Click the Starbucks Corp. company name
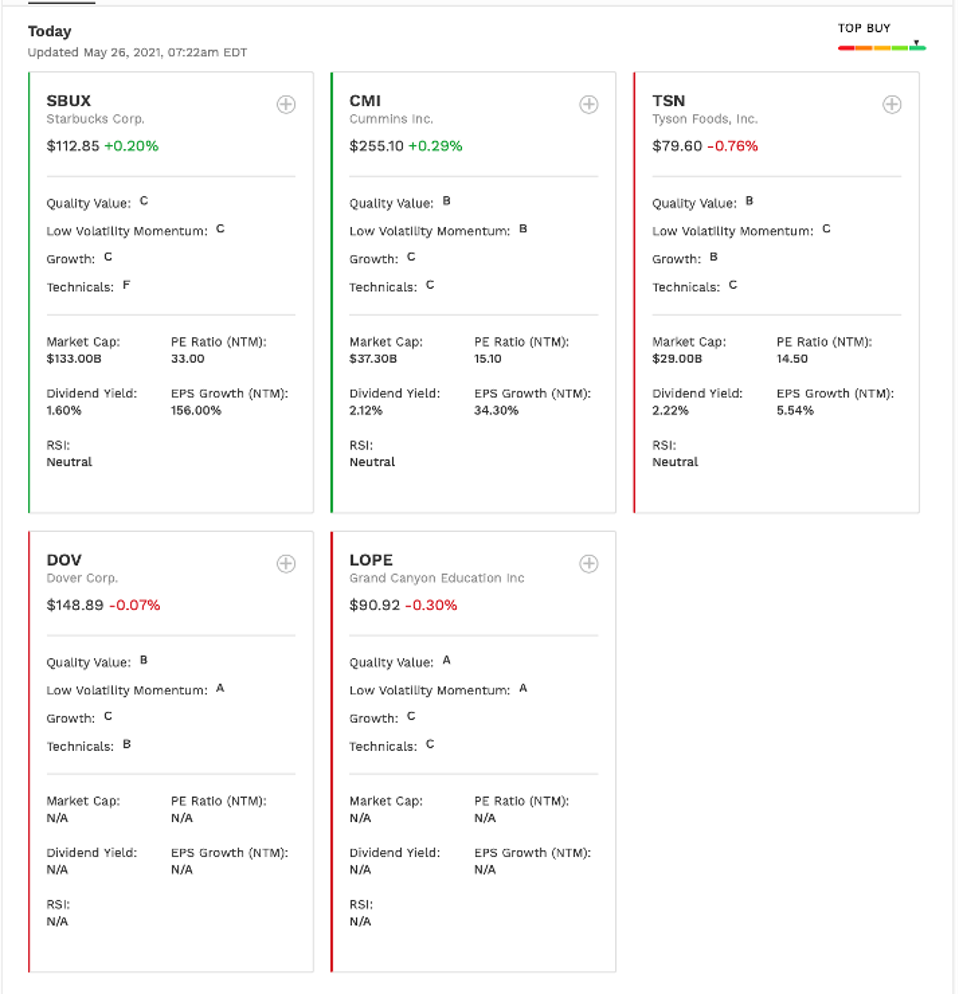Screen dimensions: 959x994 pyautogui.click(x=95, y=119)
